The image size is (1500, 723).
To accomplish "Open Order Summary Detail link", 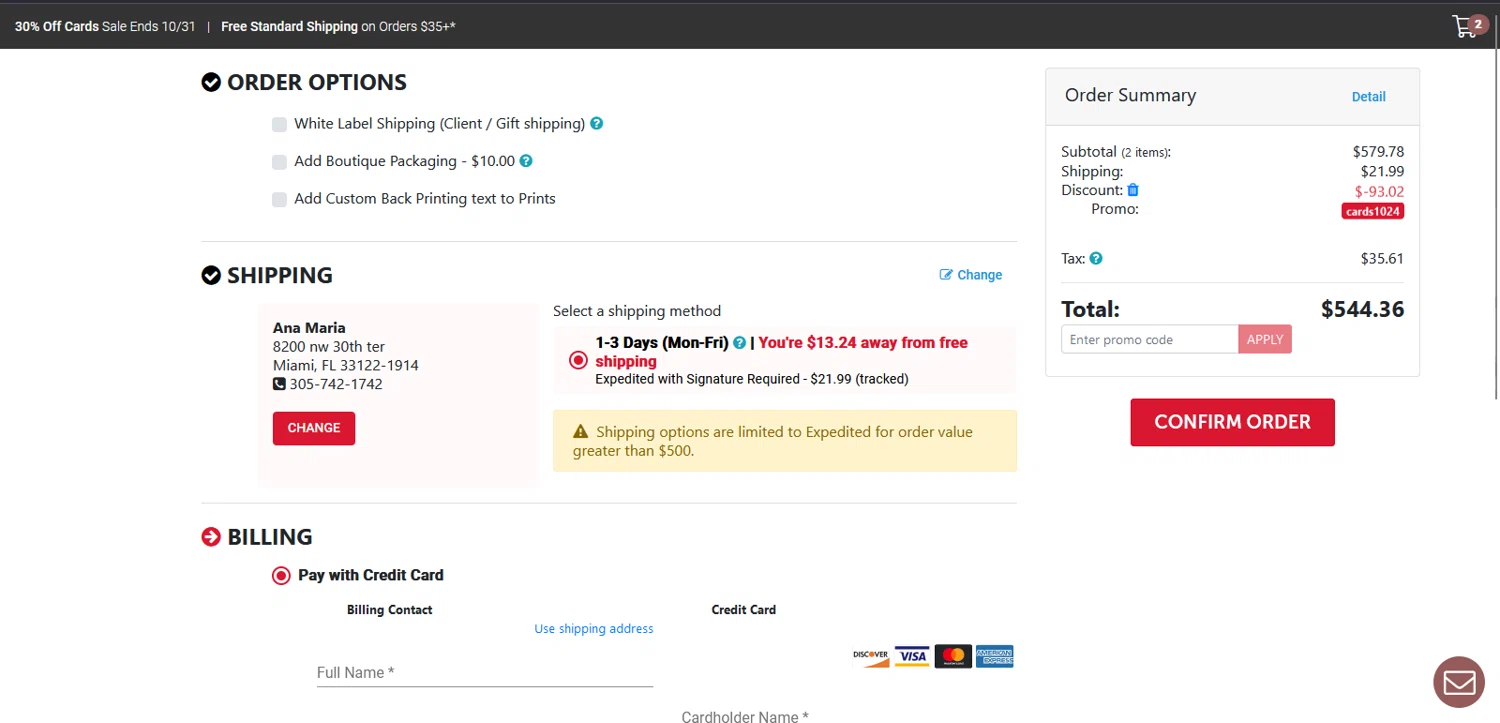I will (1368, 97).
